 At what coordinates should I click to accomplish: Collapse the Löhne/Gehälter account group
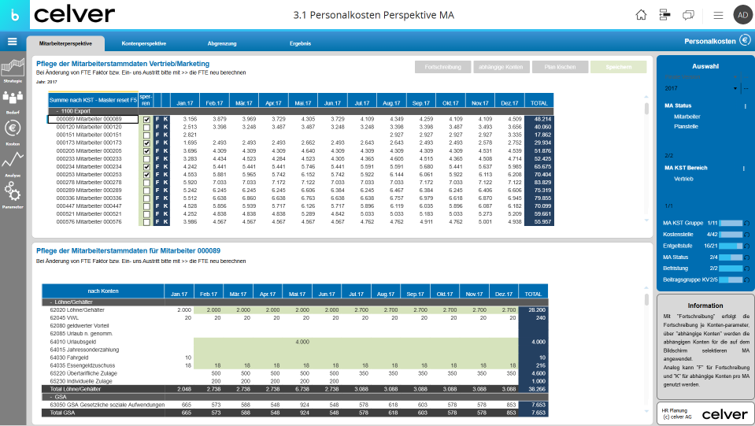coord(51,302)
